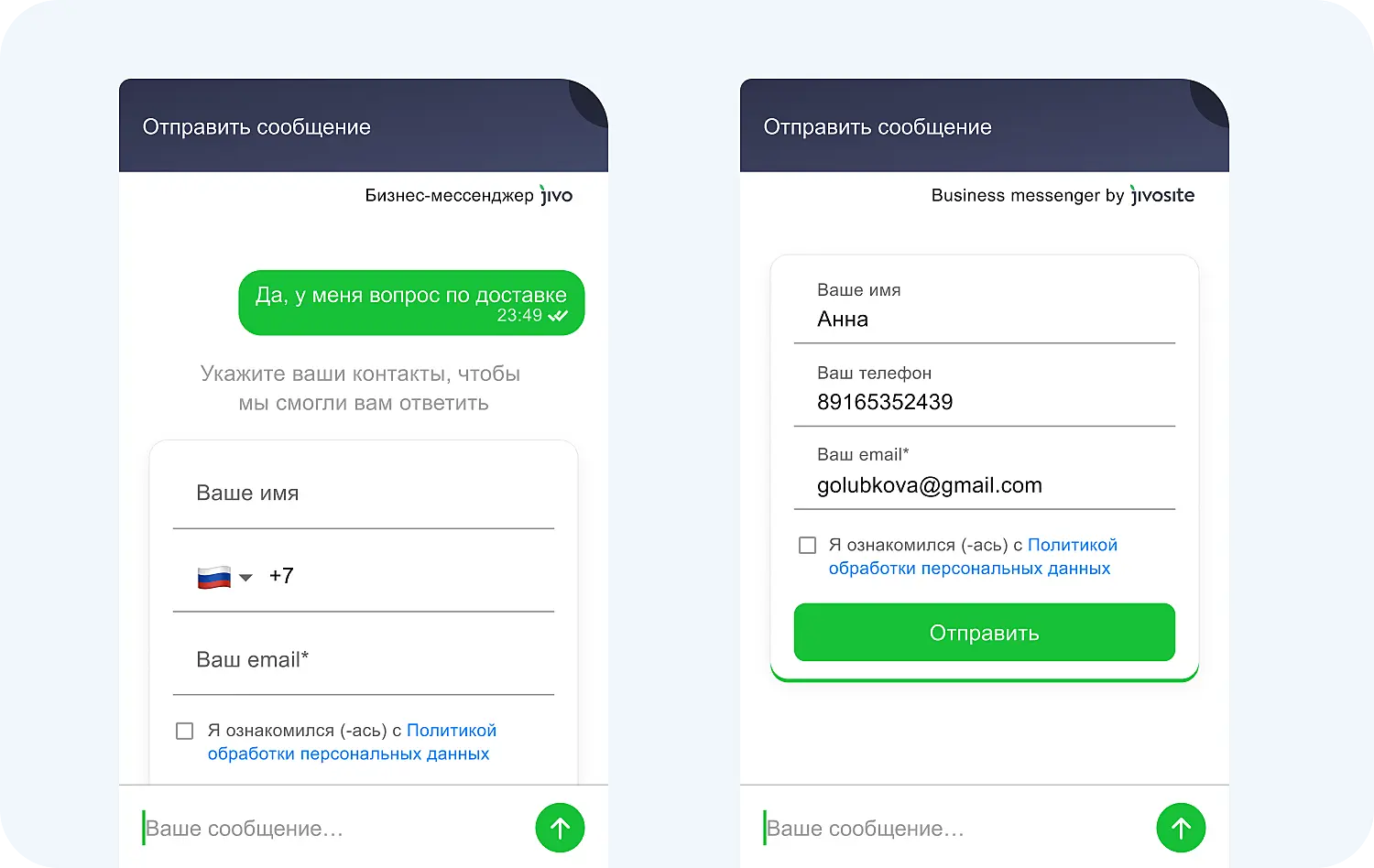Click the jivo logo in left widget
This screenshot has height=868, width=1374.
(556, 195)
